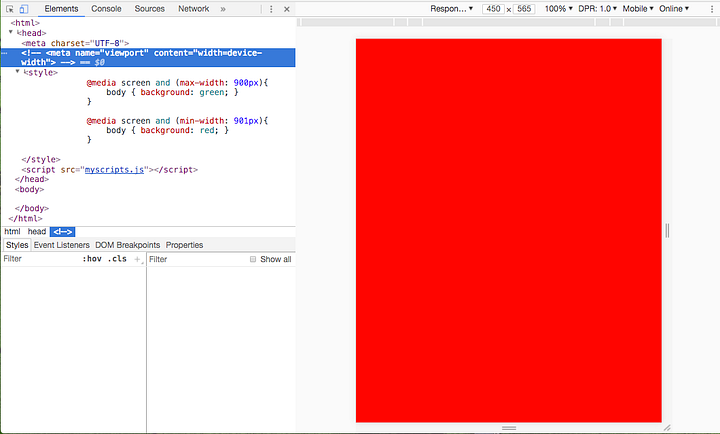Select the closing </html> tag
This screenshot has height=434, width=720.
point(25,219)
